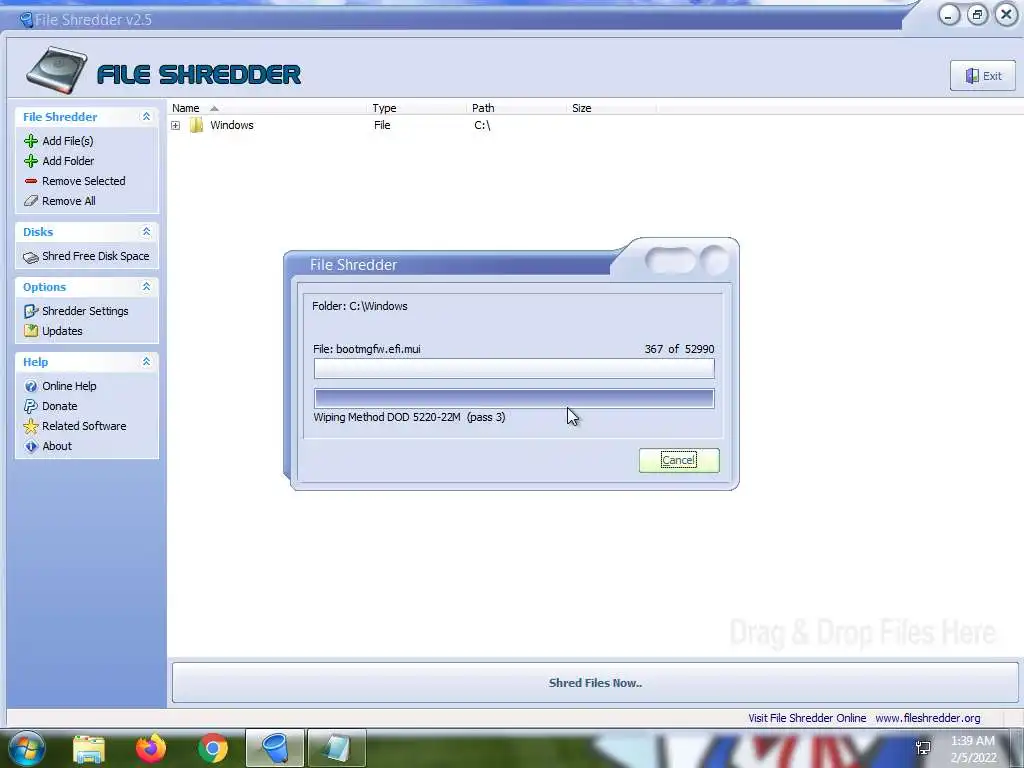This screenshot has height=768, width=1024.
Task: Click the Shred Free Disk Space label
Action: 95,256
